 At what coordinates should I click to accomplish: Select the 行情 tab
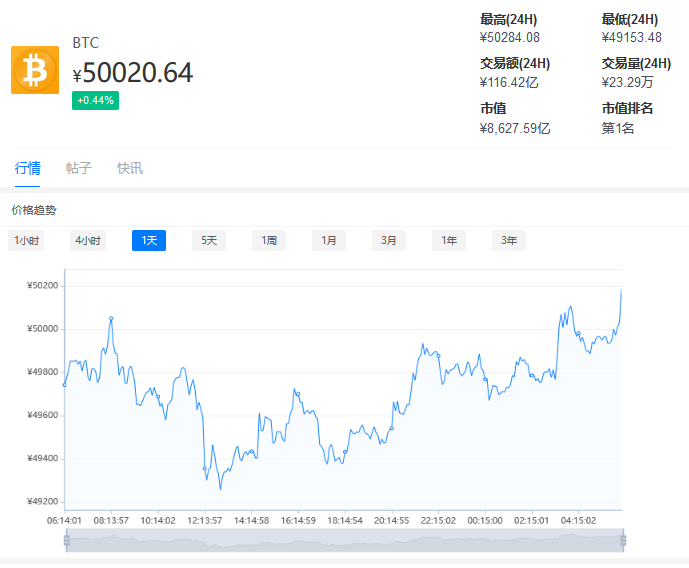[x=27, y=168]
